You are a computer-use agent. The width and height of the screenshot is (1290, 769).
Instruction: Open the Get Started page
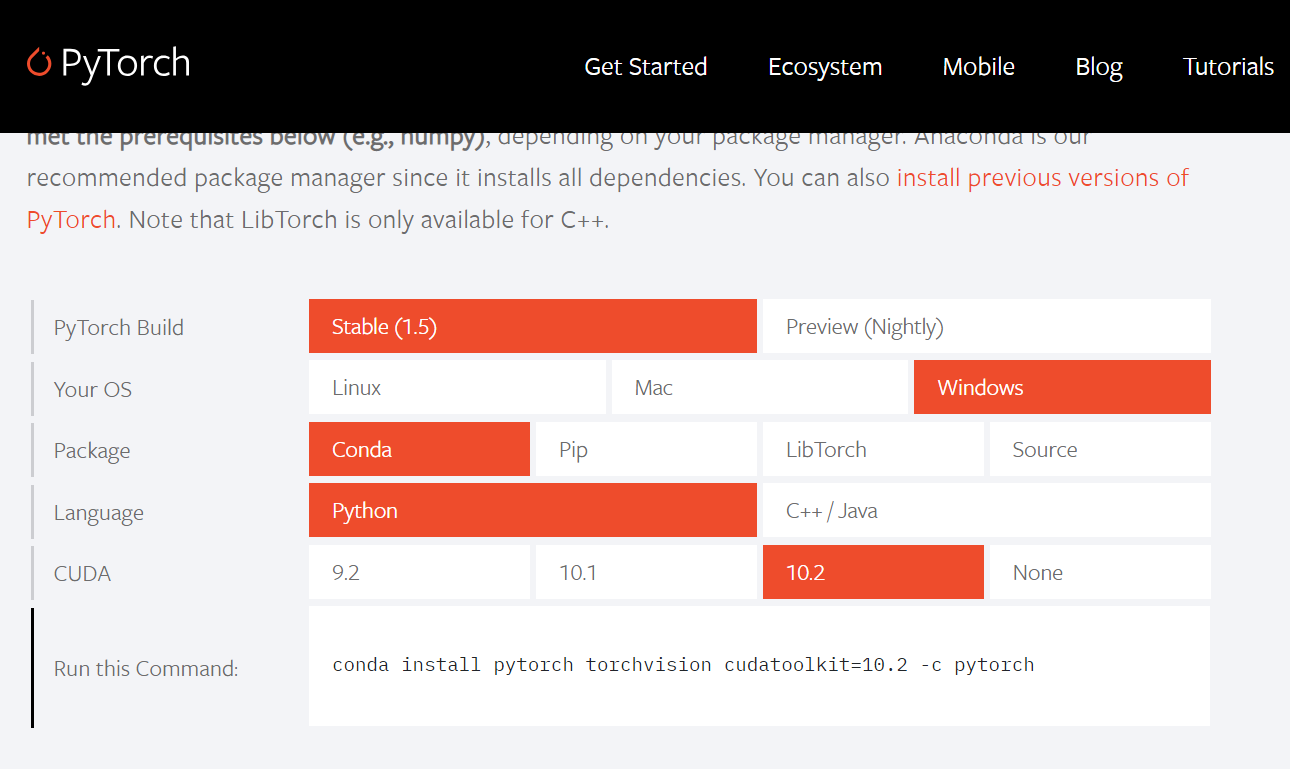tap(645, 66)
